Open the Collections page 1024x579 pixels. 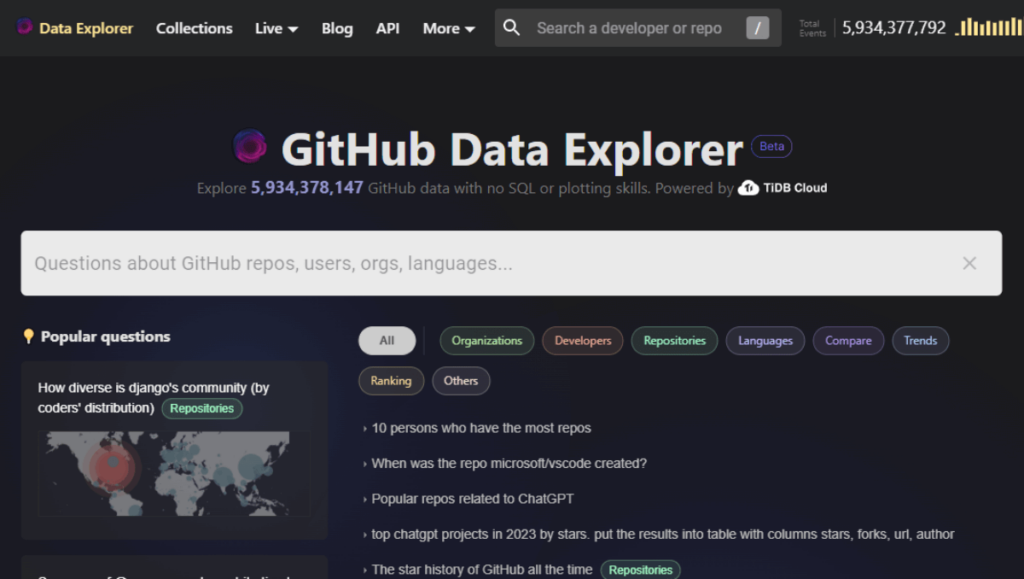point(194,28)
